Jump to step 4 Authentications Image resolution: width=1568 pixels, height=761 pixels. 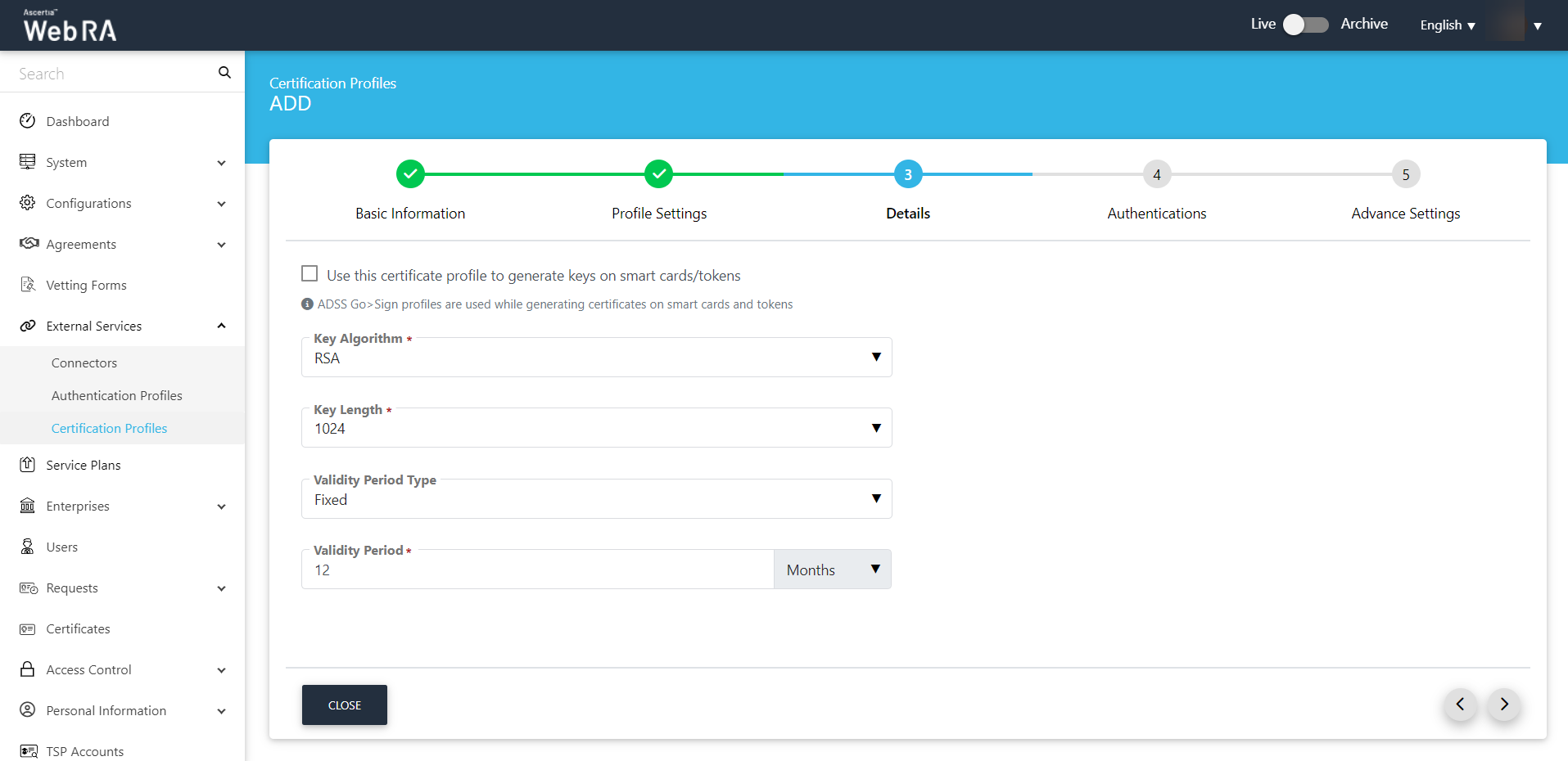[x=1156, y=174]
